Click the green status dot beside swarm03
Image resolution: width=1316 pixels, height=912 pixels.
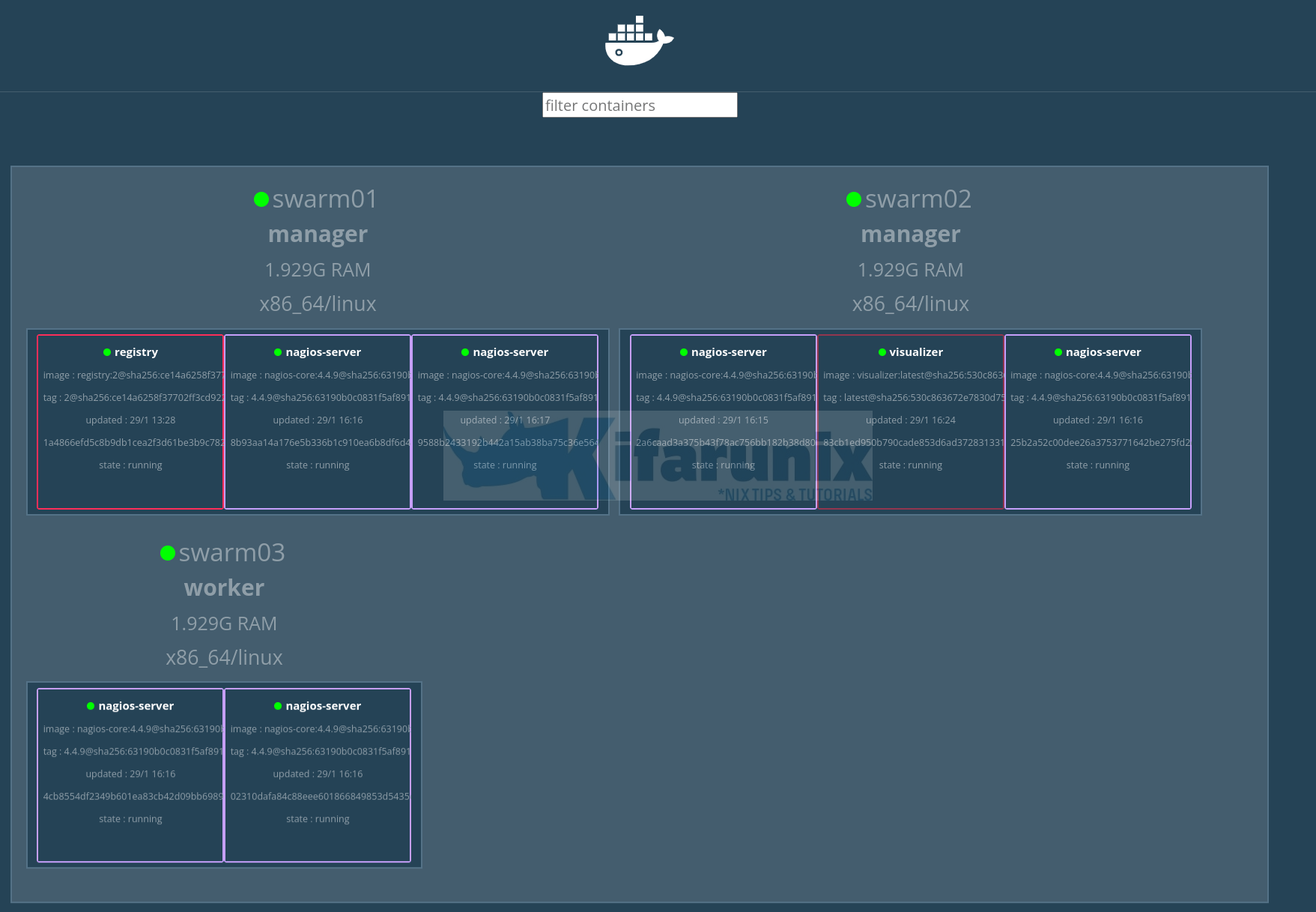click(x=168, y=553)
